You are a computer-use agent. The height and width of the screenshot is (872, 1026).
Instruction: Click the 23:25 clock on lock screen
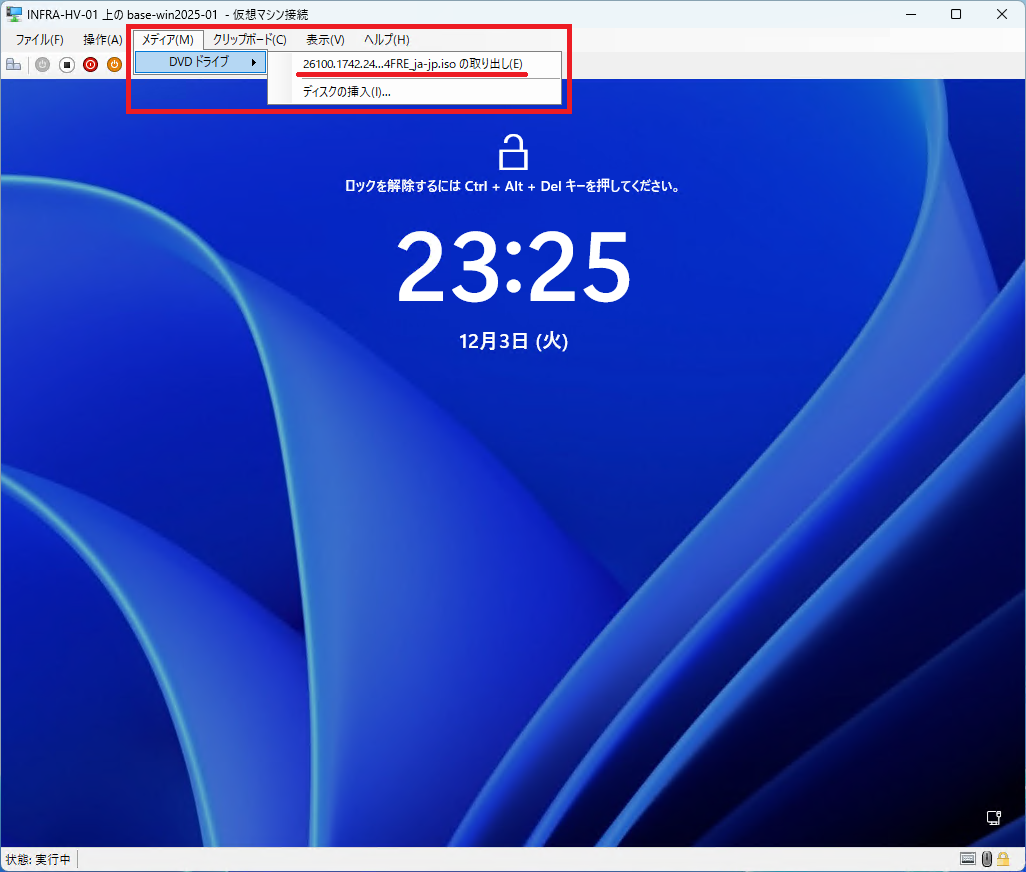click(514, 267)
